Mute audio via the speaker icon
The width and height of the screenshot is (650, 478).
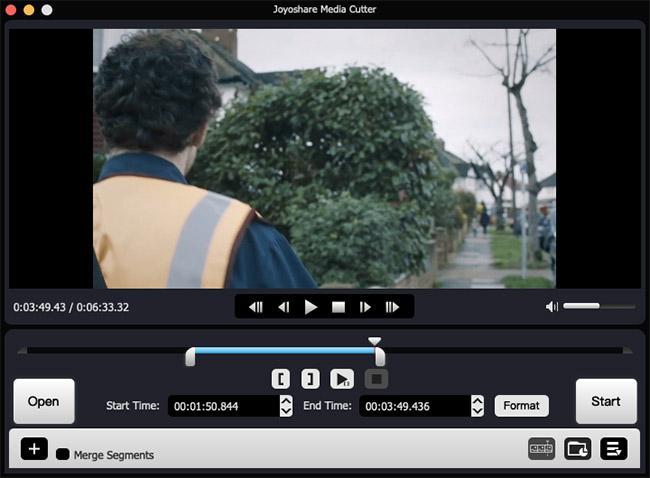(552, 307)
